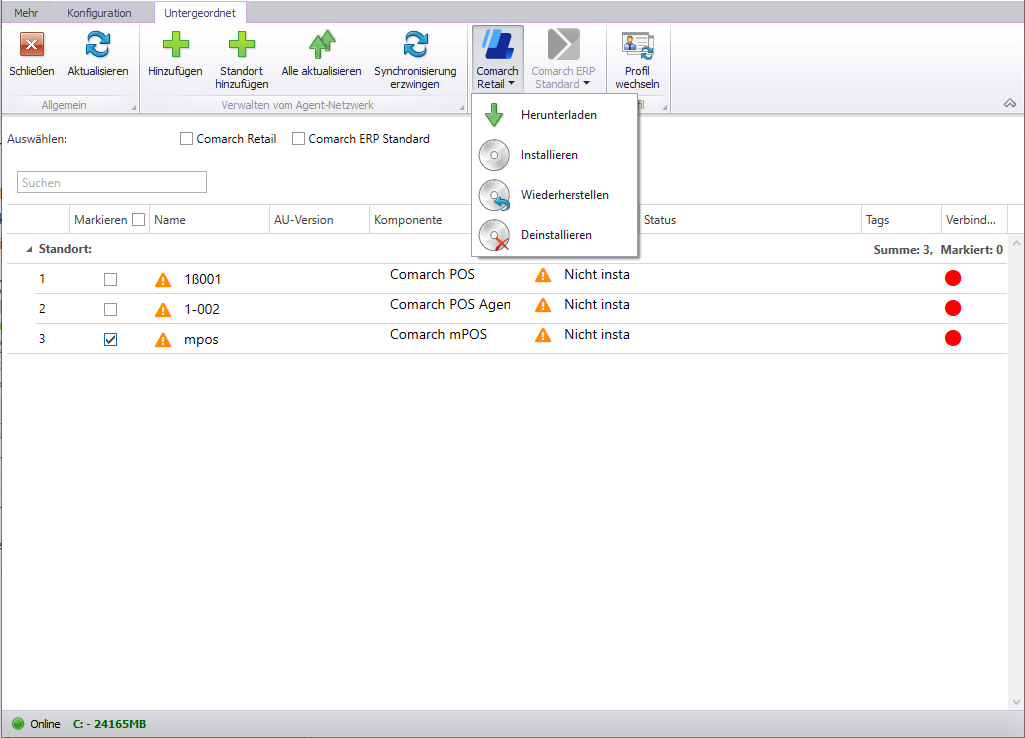Click status warning icon in Comarch POS row
The image size is (1025, 738).
coord(543,275)
